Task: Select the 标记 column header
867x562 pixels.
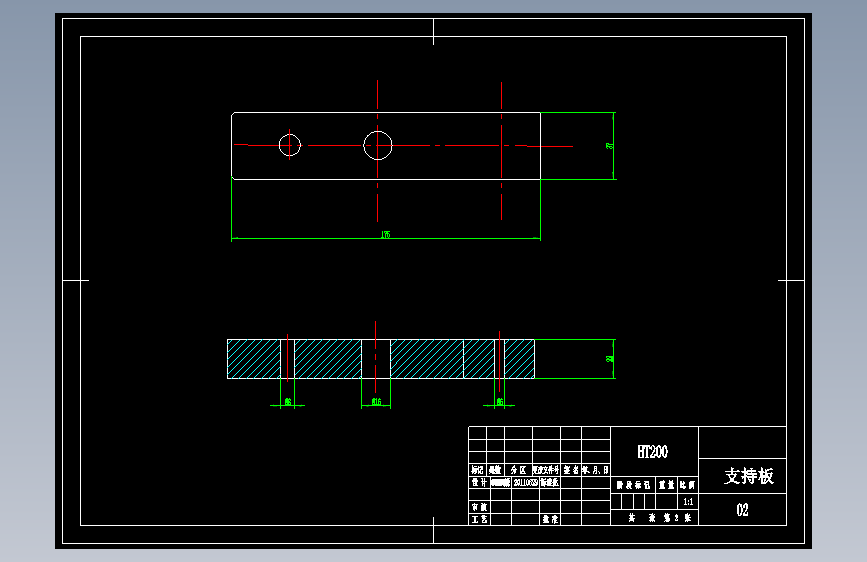Action: pyautogui.click(x=477, y=470)
